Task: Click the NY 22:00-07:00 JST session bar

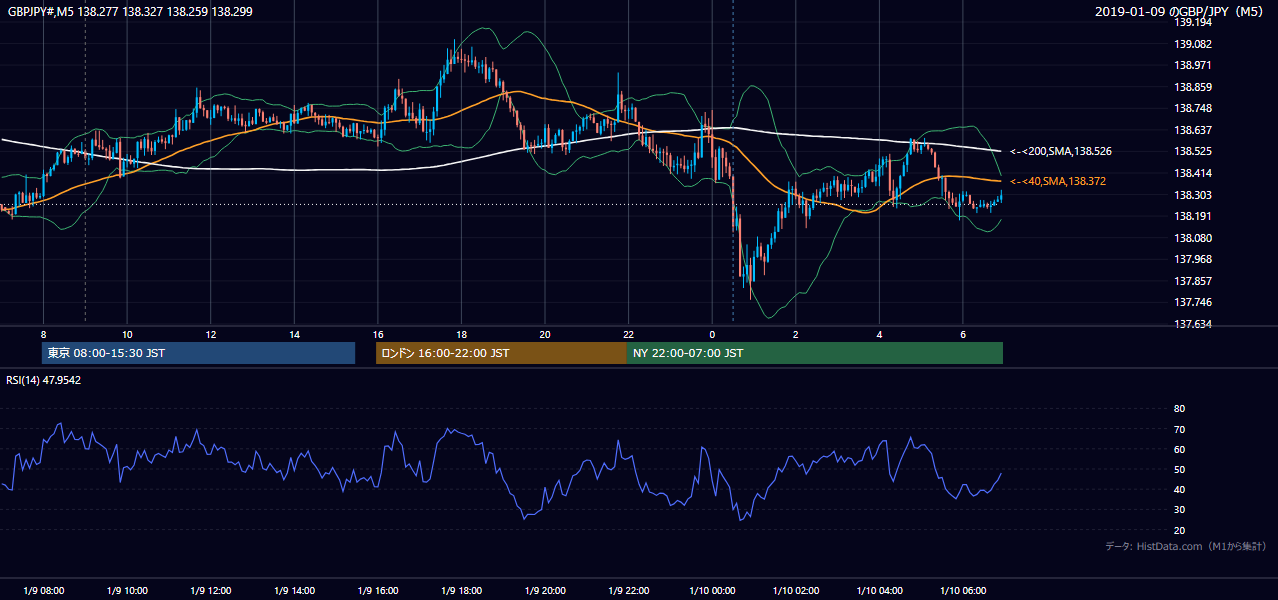Action: click(x=815, y=353)
